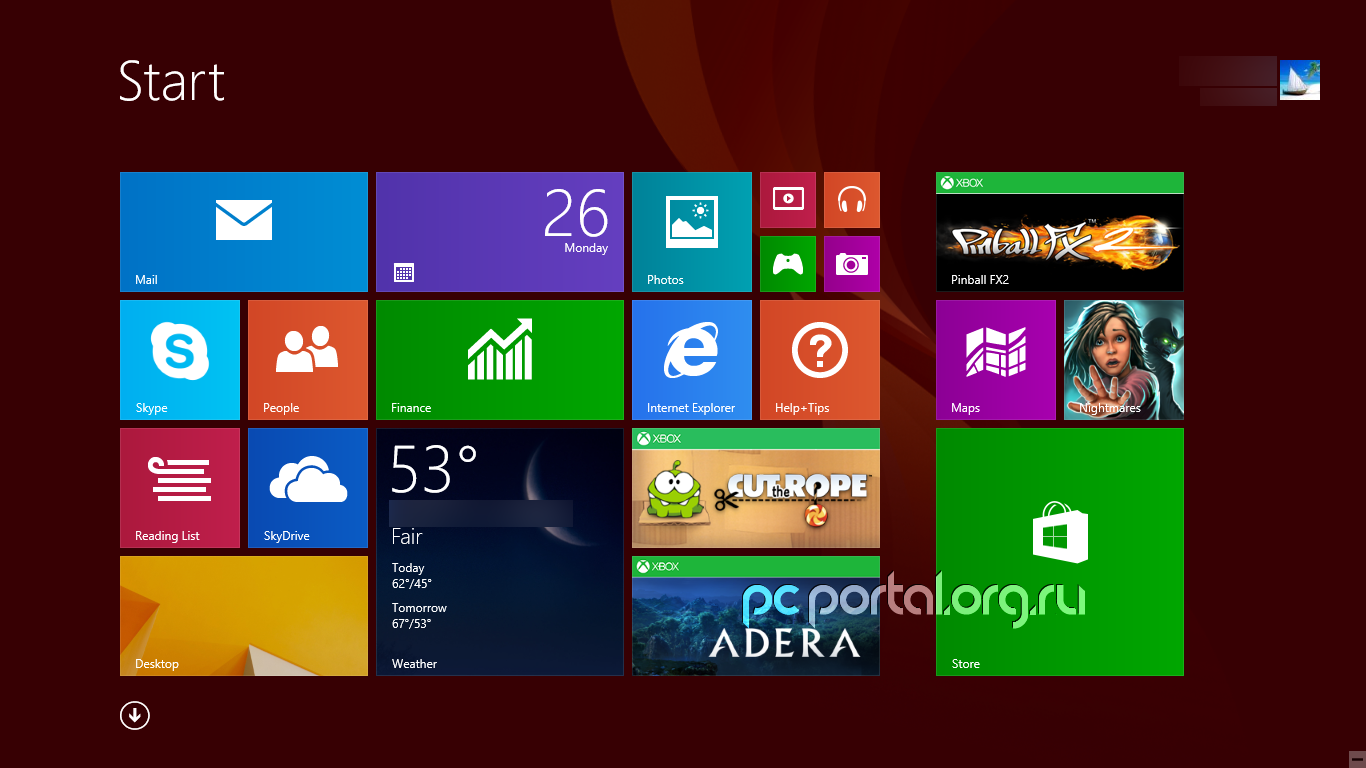
Task: Open the SkyDrive tile
Action: [308, 488]
